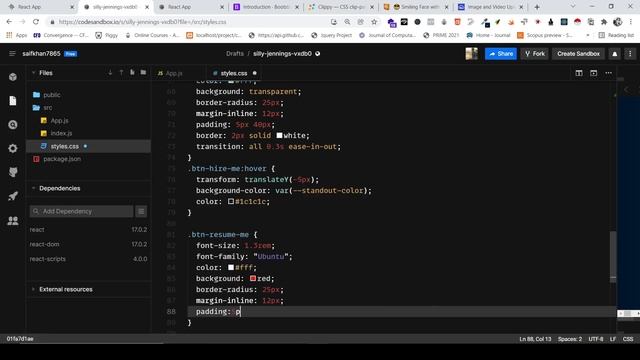Click UTF-8 encoding in the status bar
The image size is (640, 360).
point(596,339)
